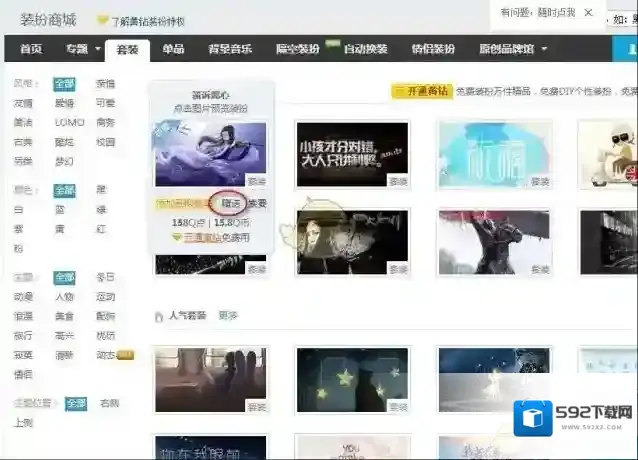Screen dimensions: 638x460
Task: Select 全部 in the 风格 style filter
Action: pos(64,84)
